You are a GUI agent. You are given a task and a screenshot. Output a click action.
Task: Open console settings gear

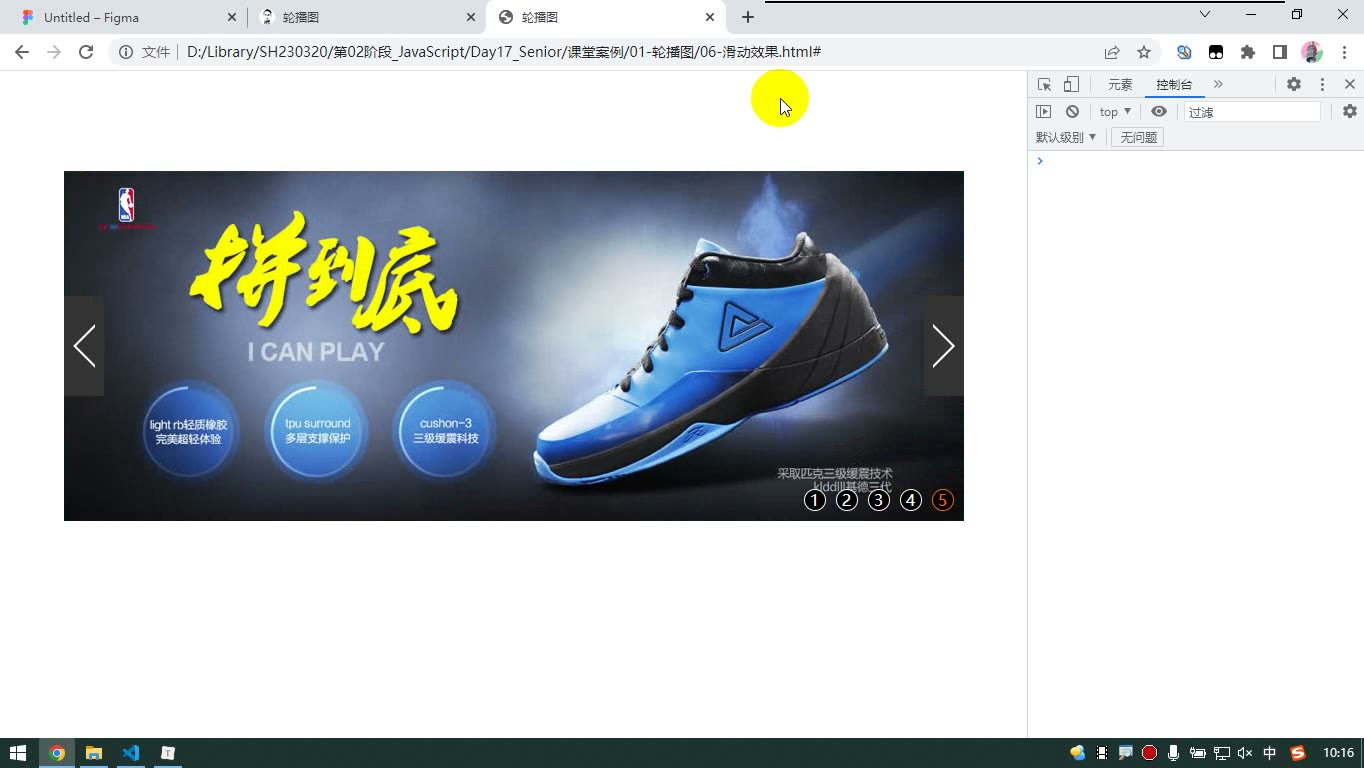pos(1350,112)
